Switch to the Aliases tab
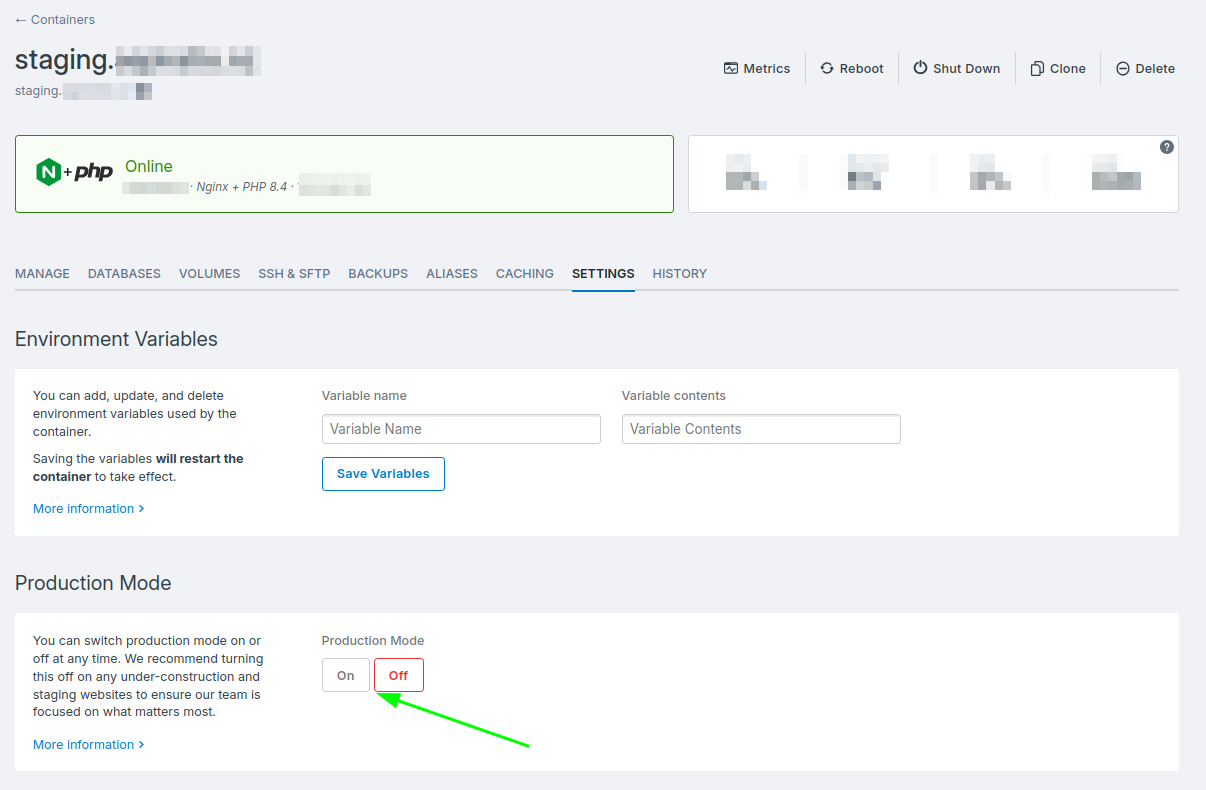 point(452,274)
